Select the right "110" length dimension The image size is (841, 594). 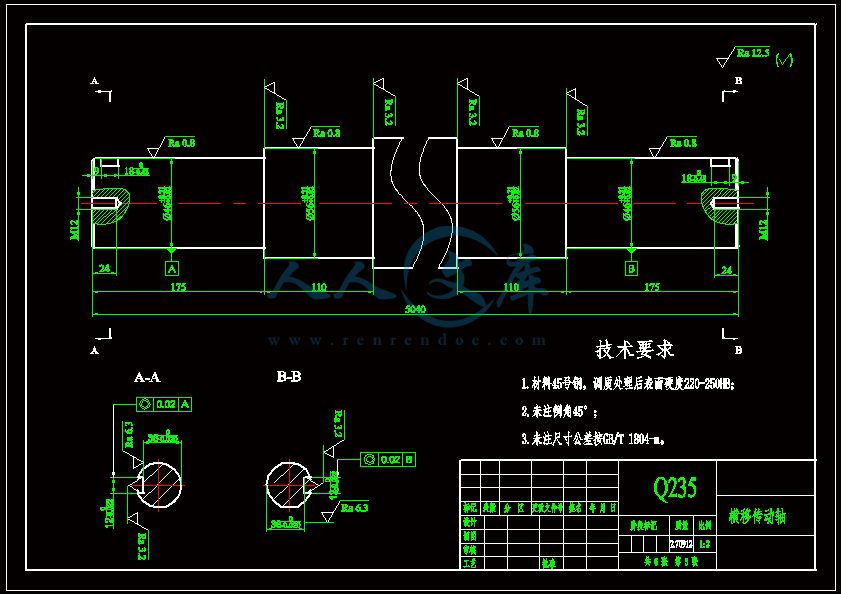pos(511,287)
